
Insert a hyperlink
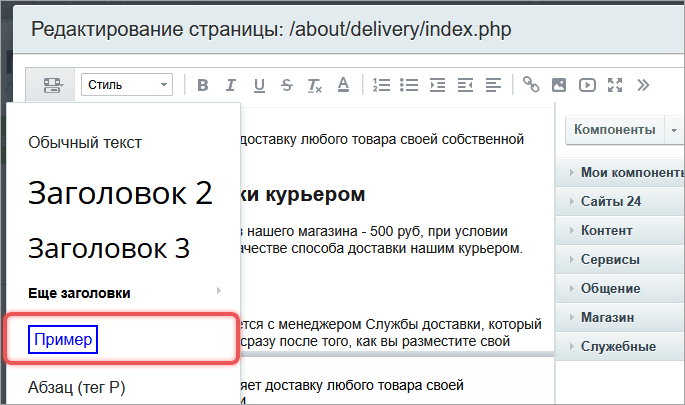[x=531, y=85]
